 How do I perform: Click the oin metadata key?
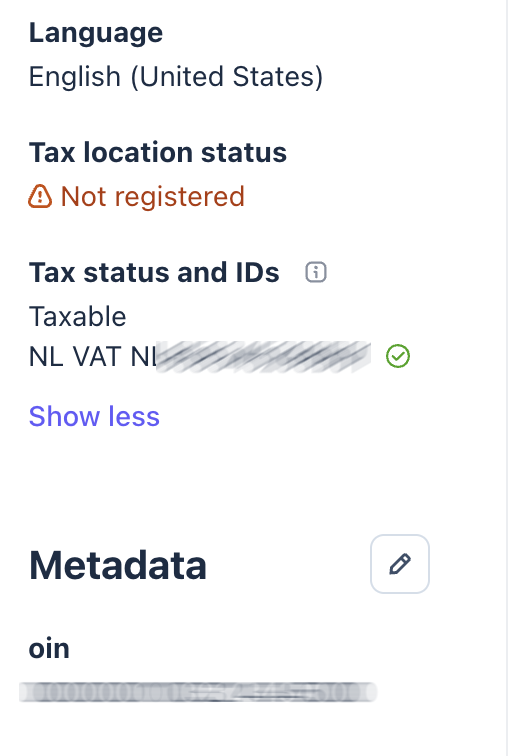click(49, 648)
